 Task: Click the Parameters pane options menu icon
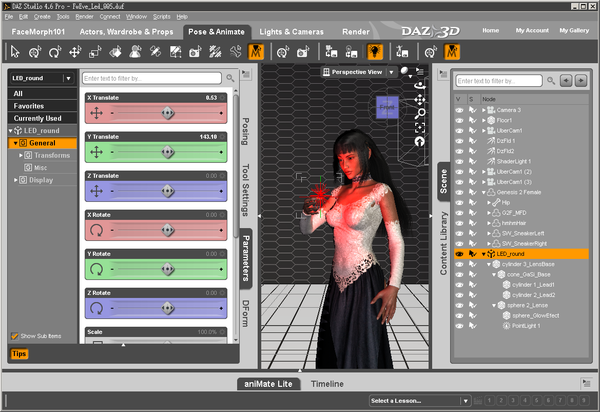point(246,74)
